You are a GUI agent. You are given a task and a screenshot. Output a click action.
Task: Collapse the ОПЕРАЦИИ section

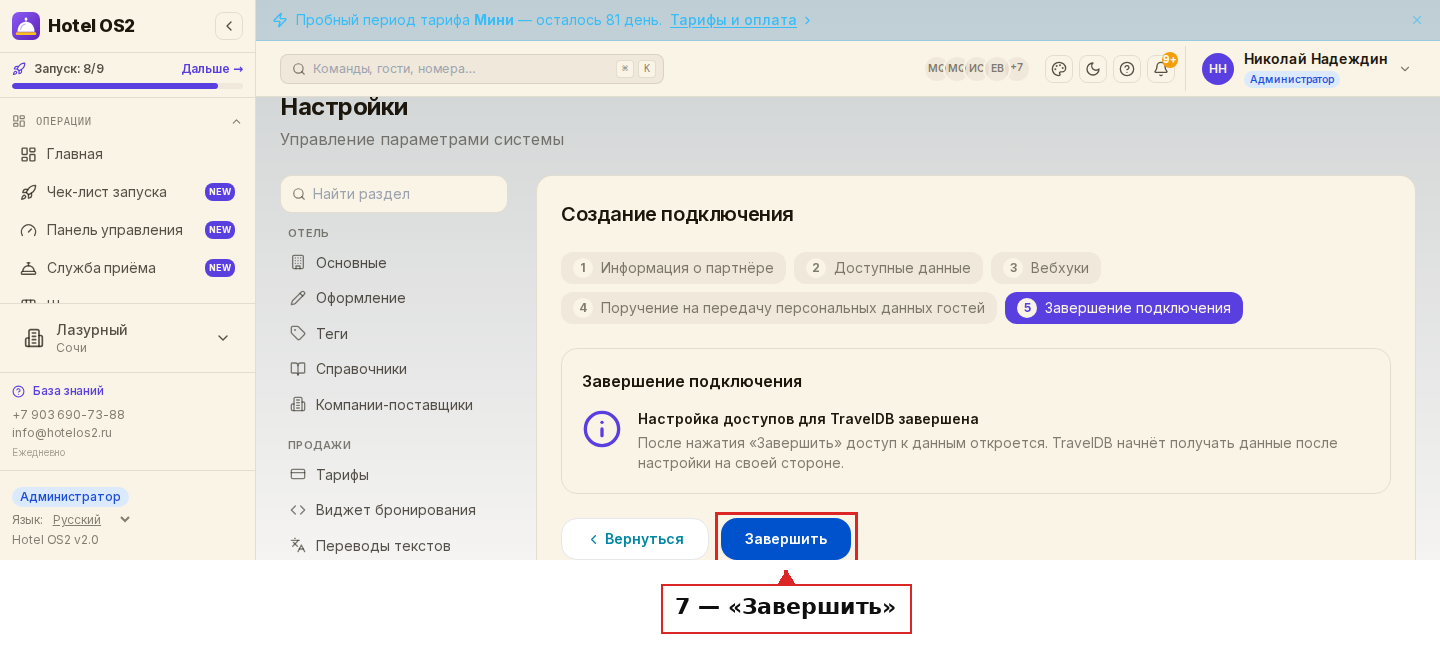236,121
